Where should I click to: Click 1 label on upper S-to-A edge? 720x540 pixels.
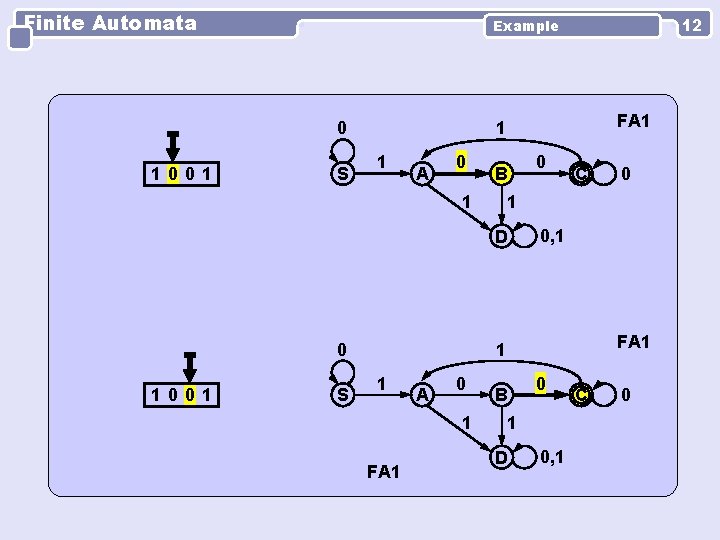click(x=381, y=162)
